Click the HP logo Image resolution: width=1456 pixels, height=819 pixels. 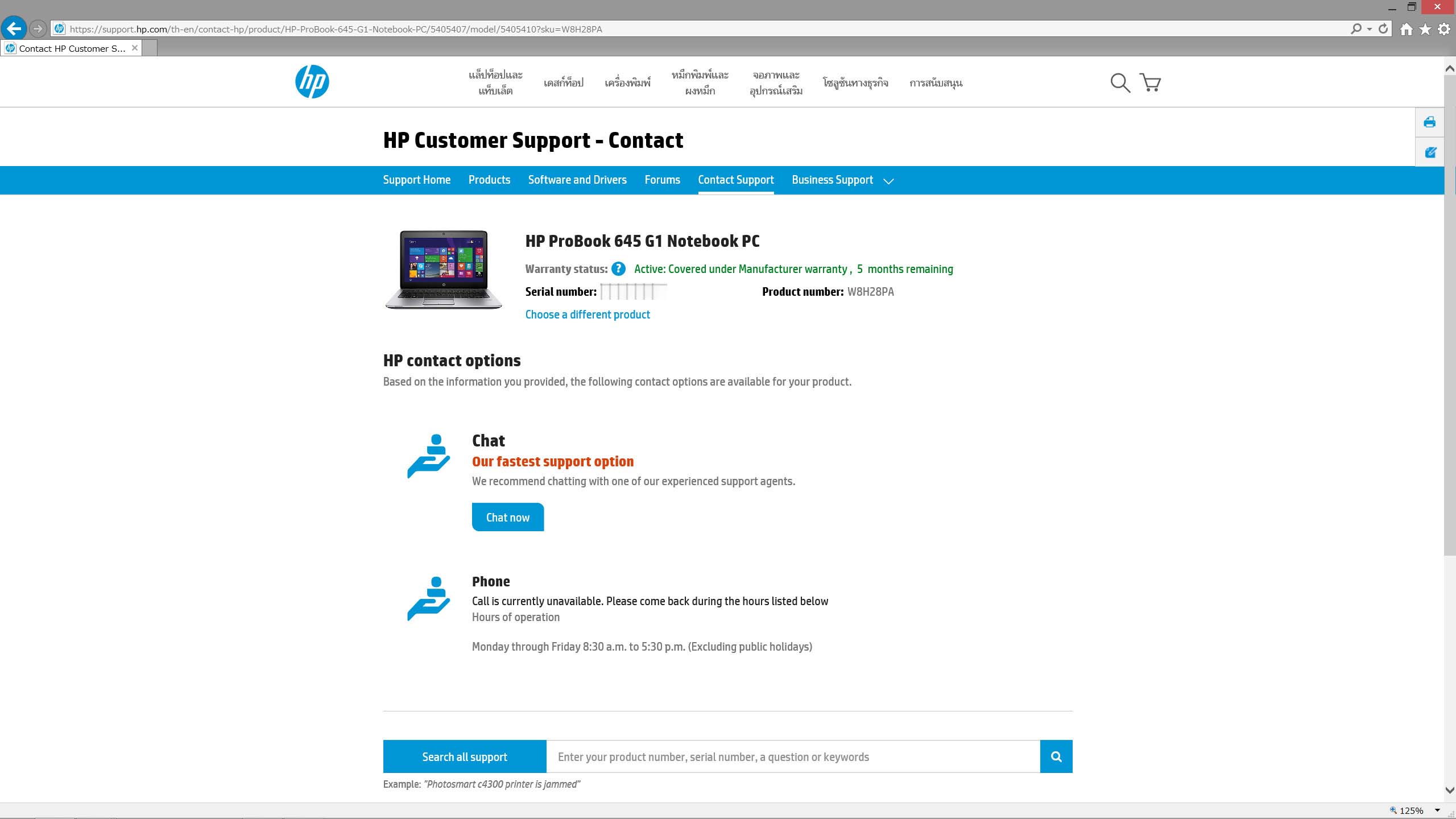pyautogui.click(x=312, y=81)
